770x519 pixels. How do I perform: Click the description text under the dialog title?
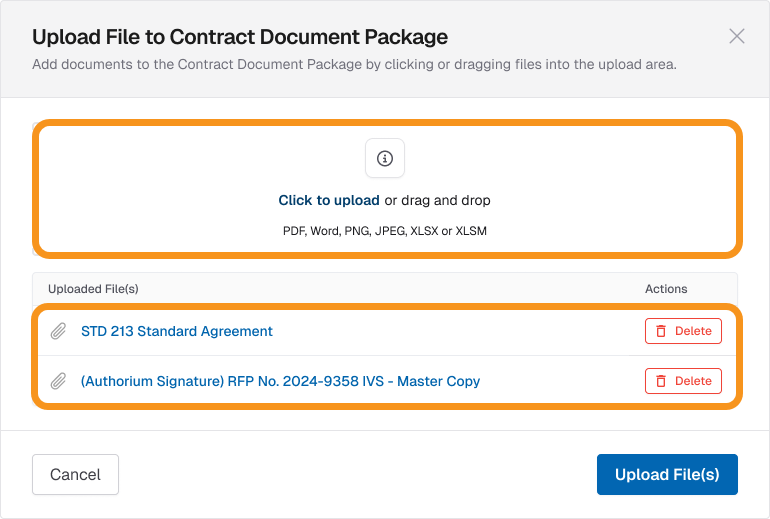coord(354,64)
